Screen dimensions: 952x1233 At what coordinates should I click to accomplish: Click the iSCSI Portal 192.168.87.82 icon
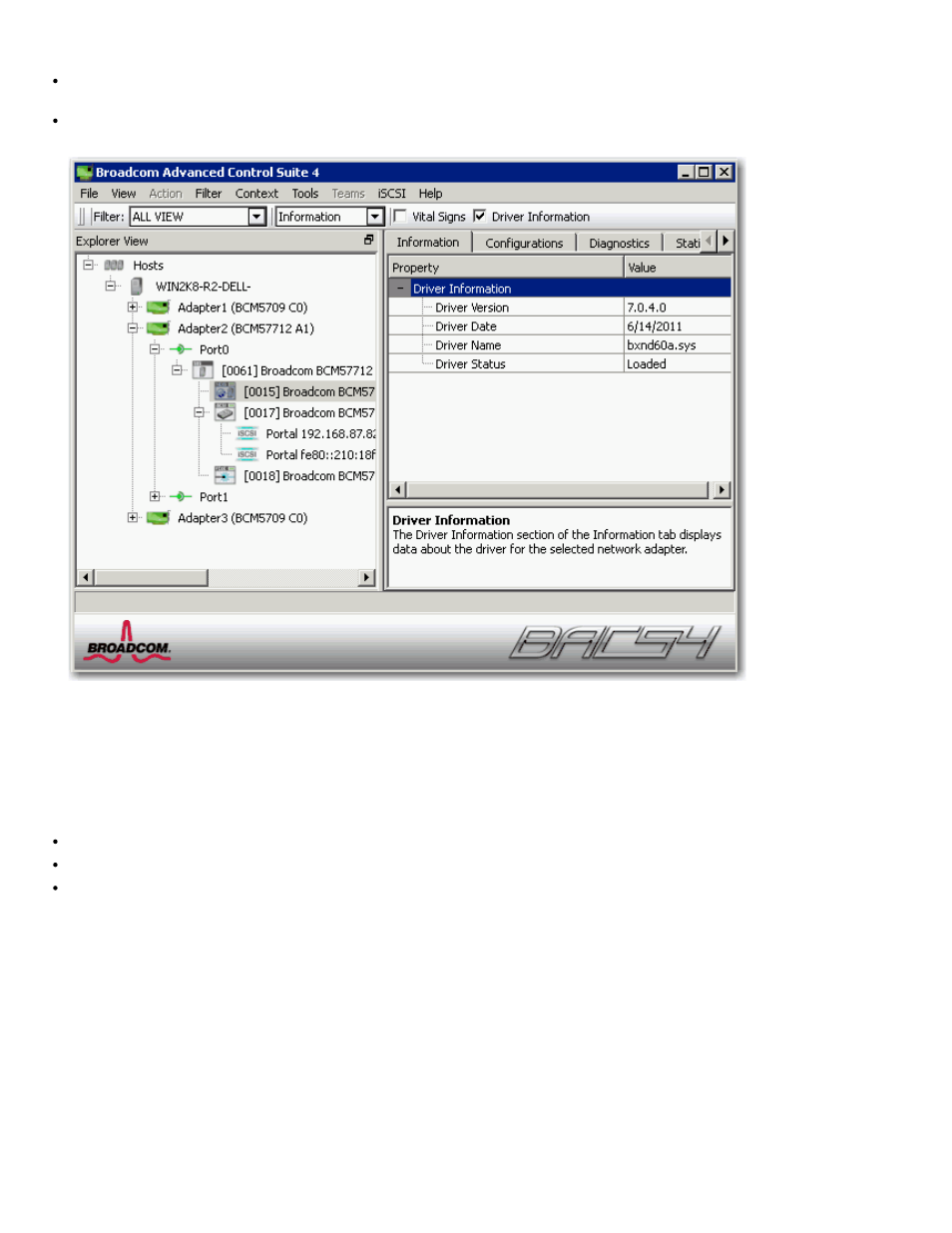pos(247,433)
